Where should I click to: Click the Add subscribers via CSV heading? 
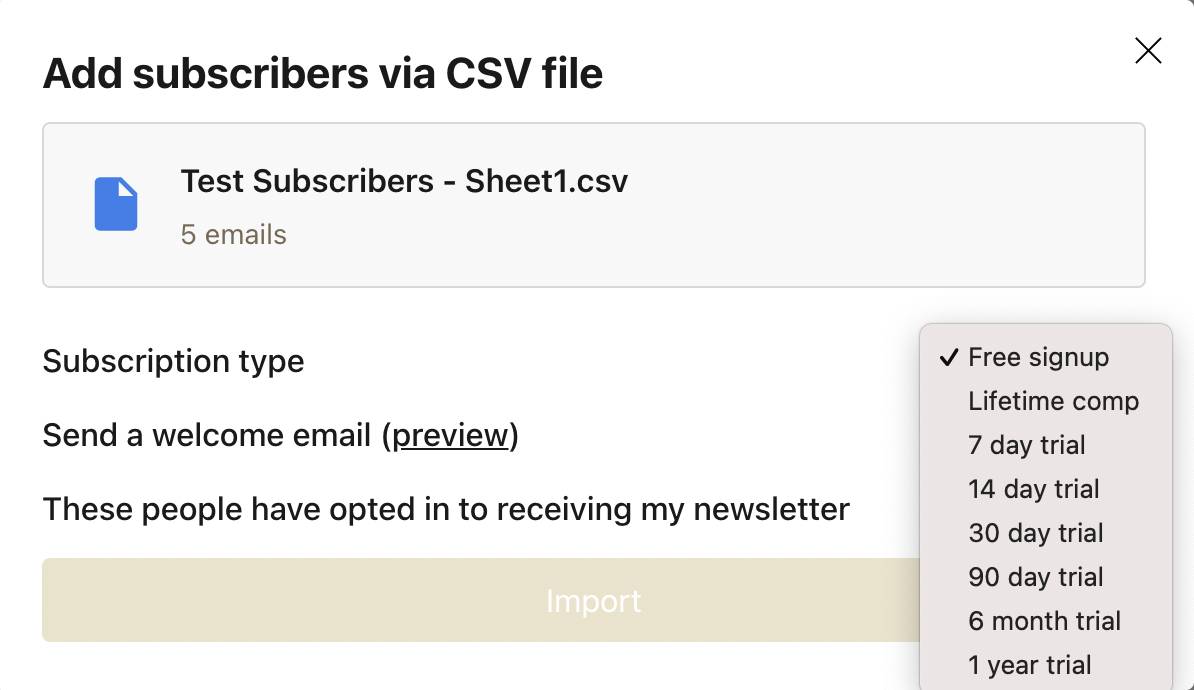(323, 74)
